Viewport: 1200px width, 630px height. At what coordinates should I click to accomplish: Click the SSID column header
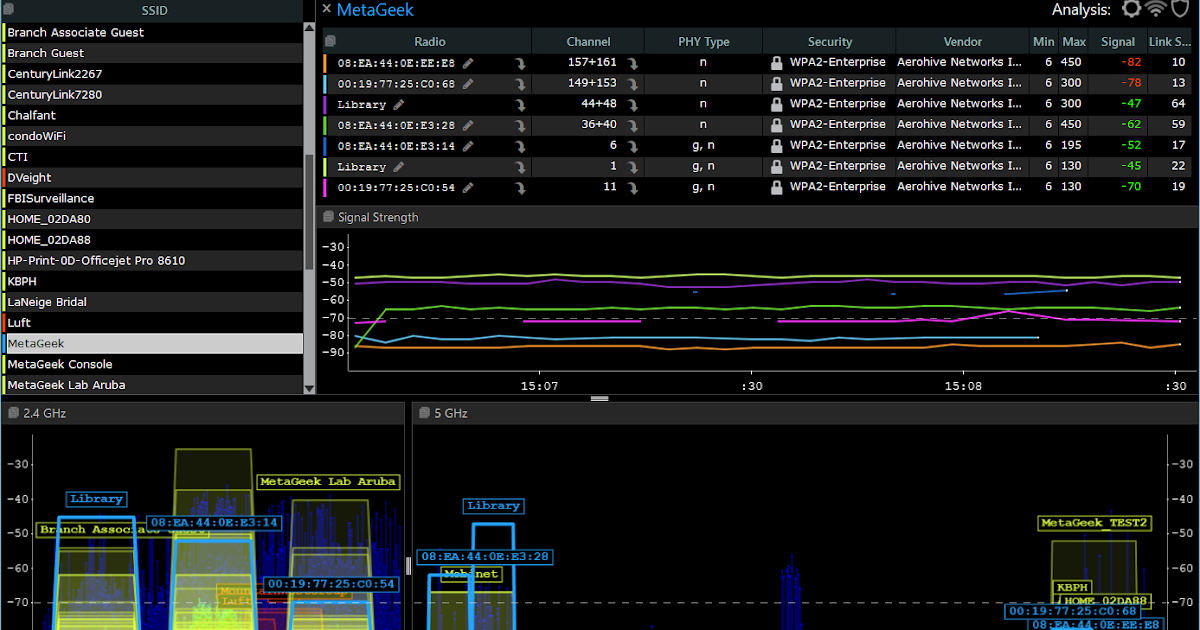(152, 10)
